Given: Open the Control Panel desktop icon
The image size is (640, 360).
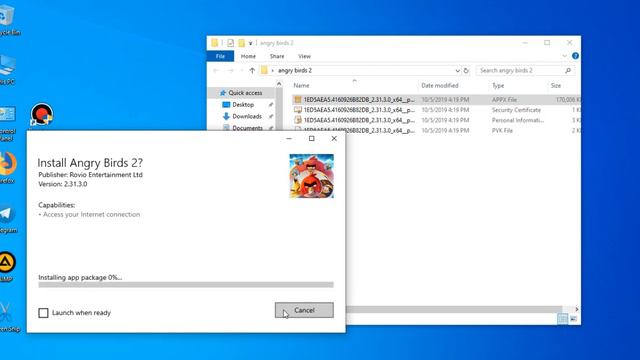Looking at the screenshot, I should pyautogui.click(x=7, y=124).
